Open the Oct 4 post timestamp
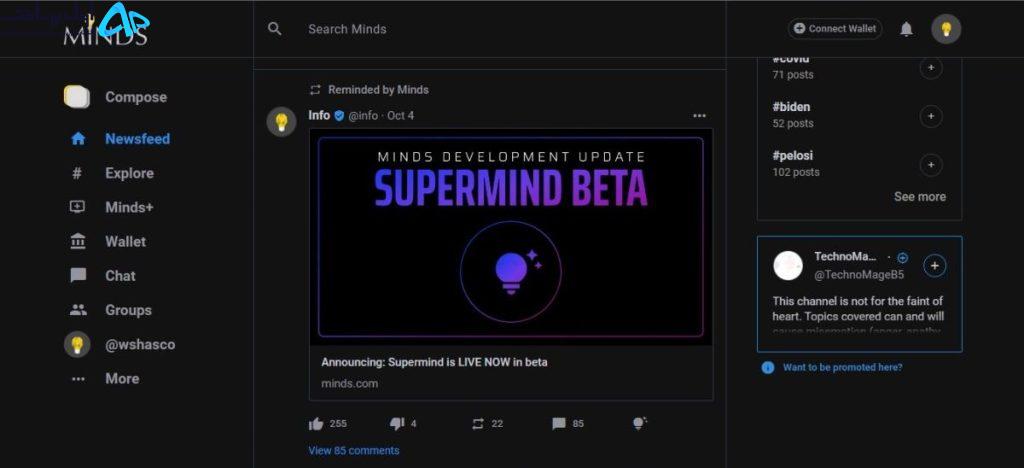1024x468 pixels. tap(400, 116)
